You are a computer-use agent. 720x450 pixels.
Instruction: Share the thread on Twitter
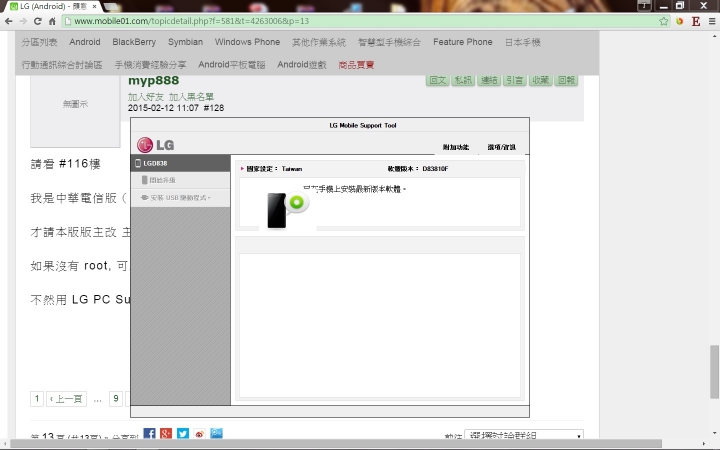(x=183, y=433)
